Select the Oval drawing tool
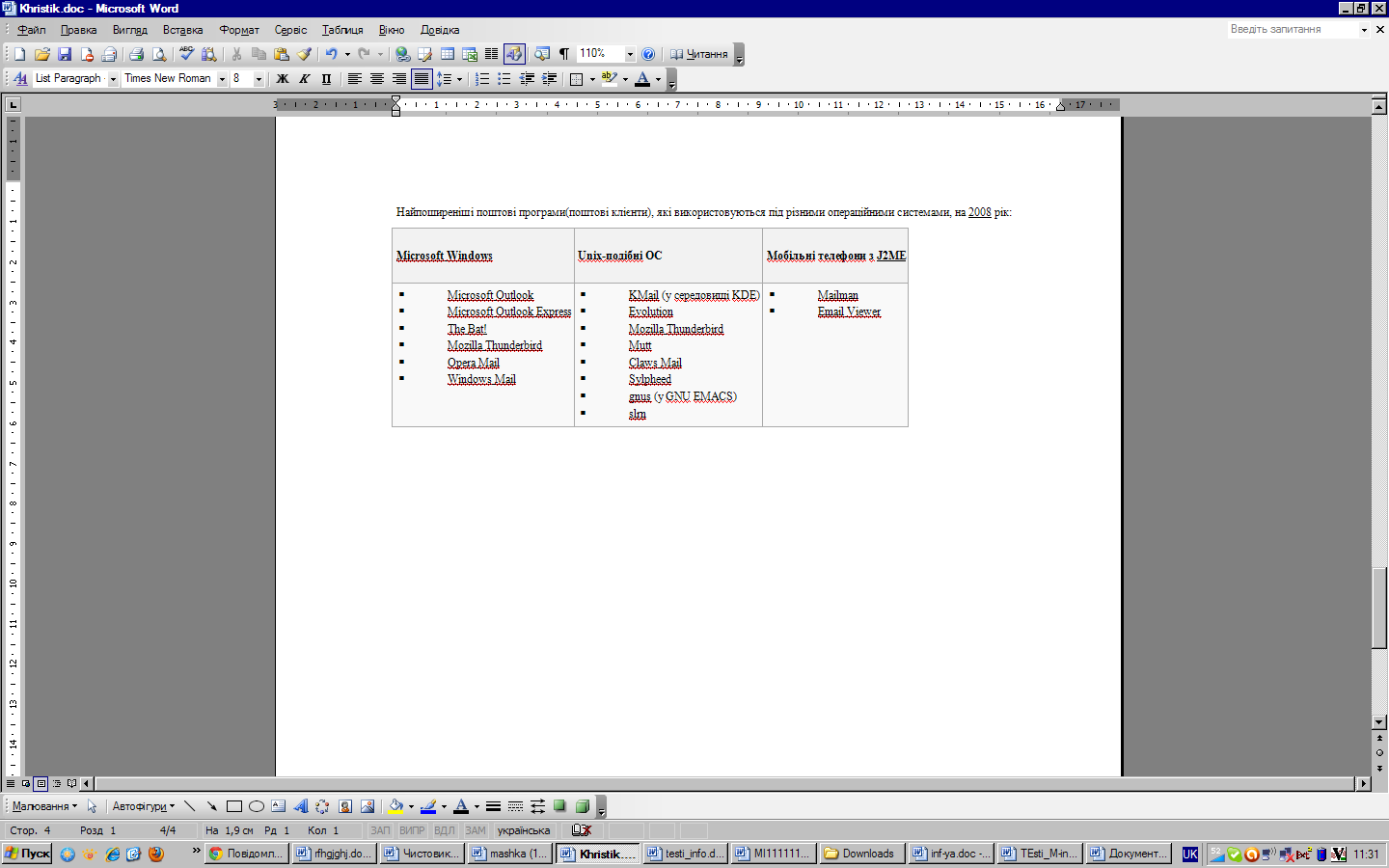This screenshot has height=868, width=1389. tap(257, 806)
